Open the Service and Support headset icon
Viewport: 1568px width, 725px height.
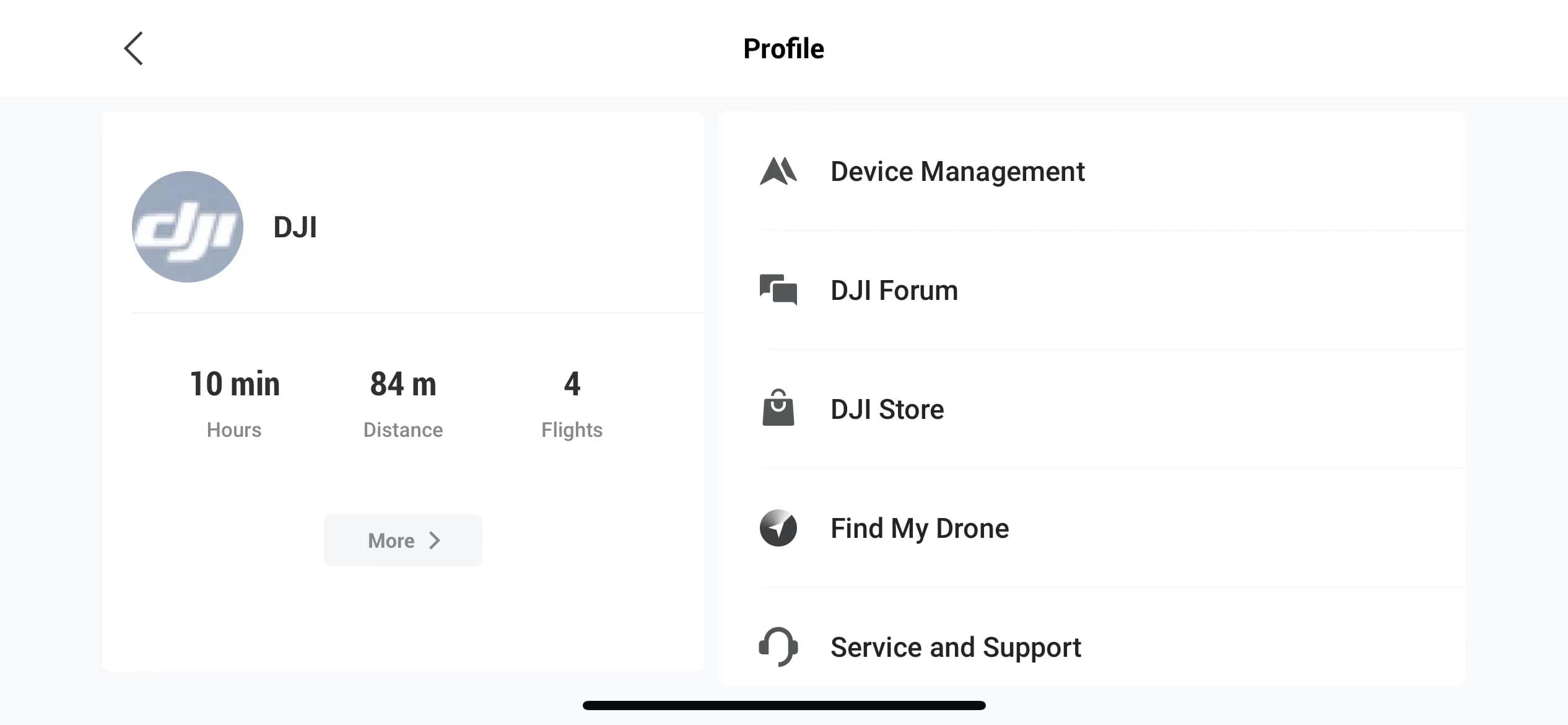[x=779, y=647]
